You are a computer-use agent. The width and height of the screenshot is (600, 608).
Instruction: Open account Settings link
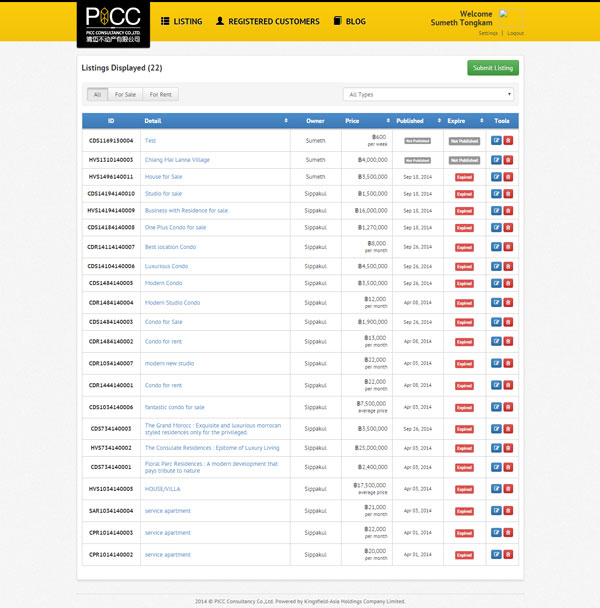488,33
